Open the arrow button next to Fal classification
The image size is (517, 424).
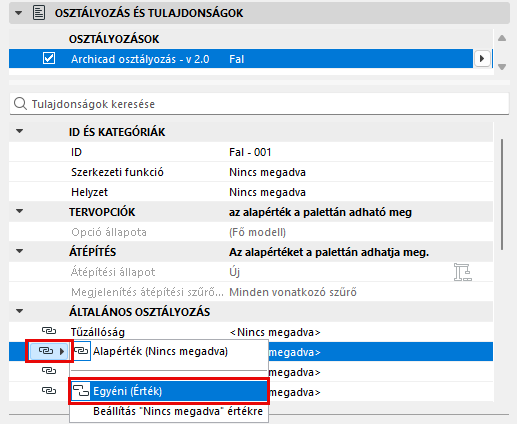point(482,59)
